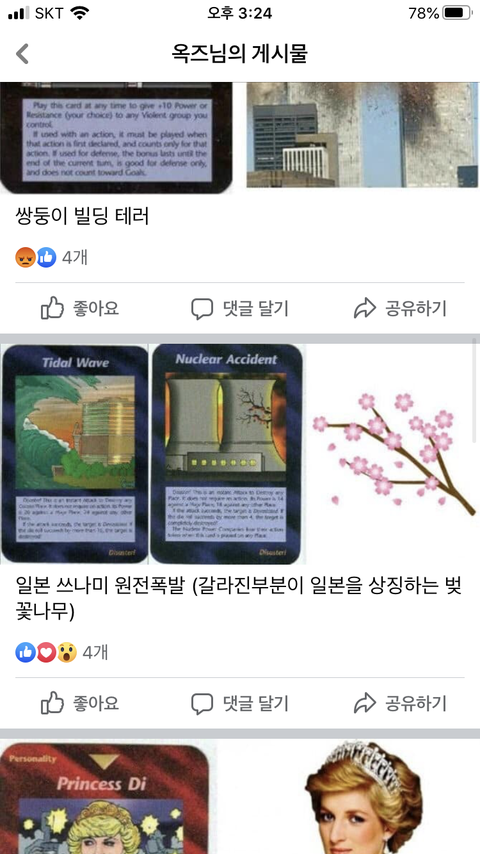Open the 4개 reaction count under towers post
The width and height of the screenshot is (480, 854).
tap(75, 257)
